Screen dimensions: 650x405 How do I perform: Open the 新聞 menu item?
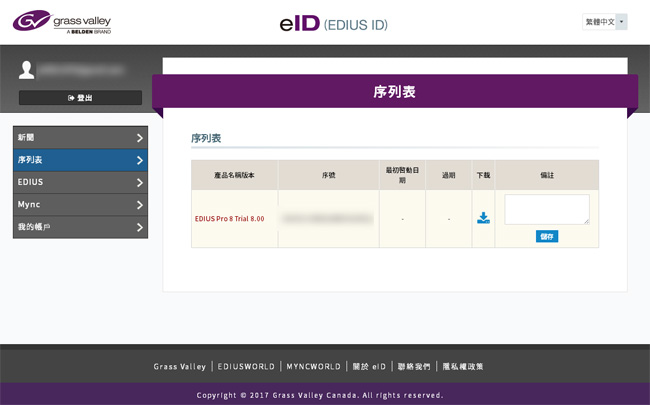[x=80, y=137]
